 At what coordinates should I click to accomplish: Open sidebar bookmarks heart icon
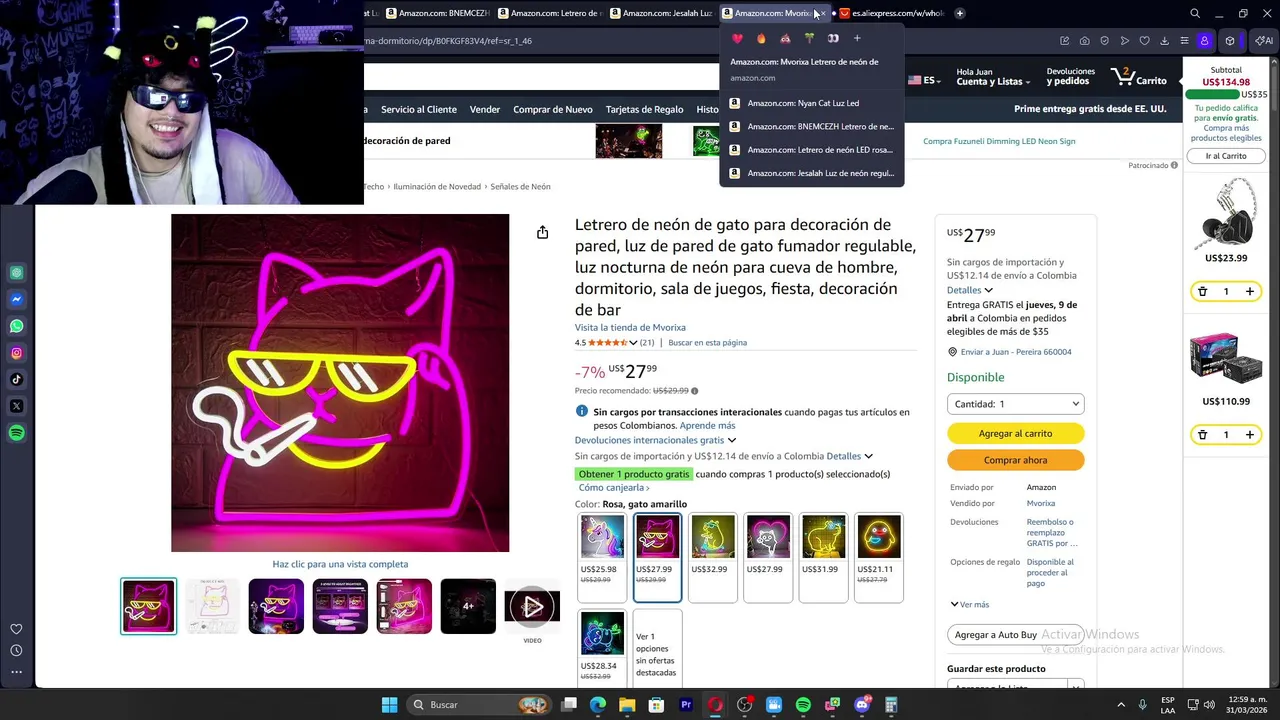(16, 629)
